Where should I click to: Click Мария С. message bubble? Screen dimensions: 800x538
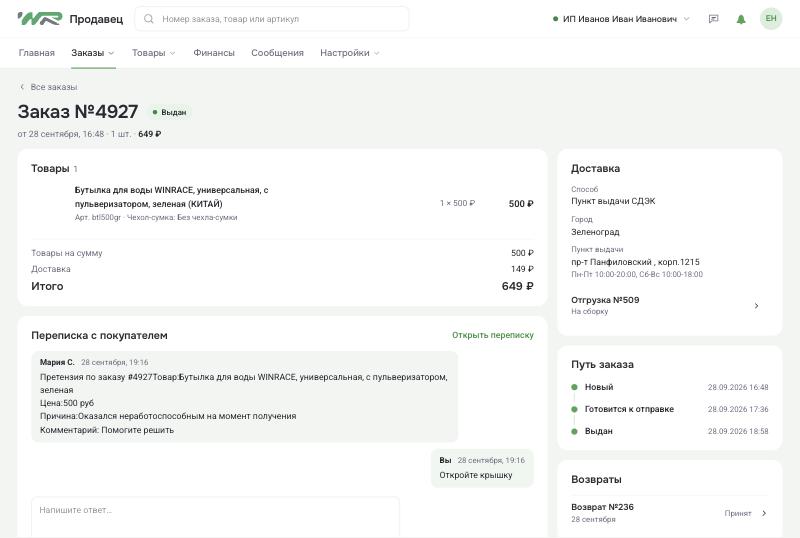244,396
